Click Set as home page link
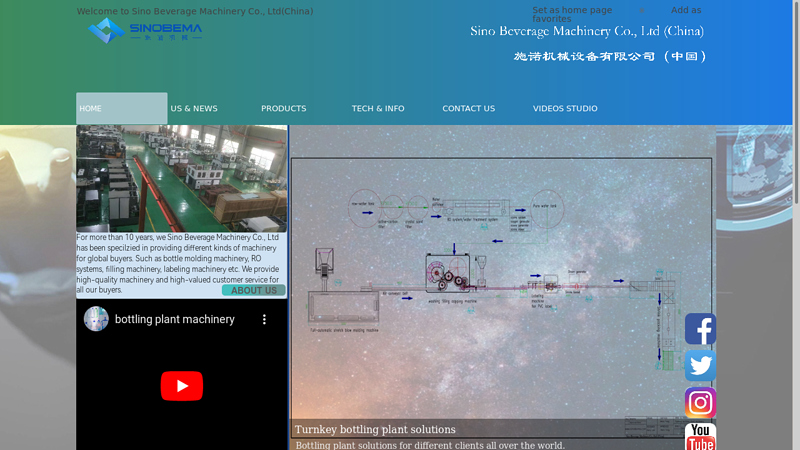 click(x=572, y=10)
